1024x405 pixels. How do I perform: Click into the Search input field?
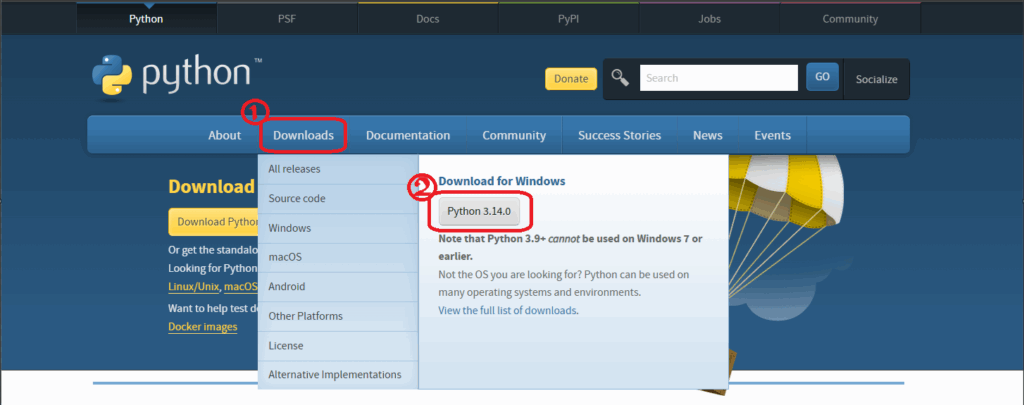tap(718, 78)
